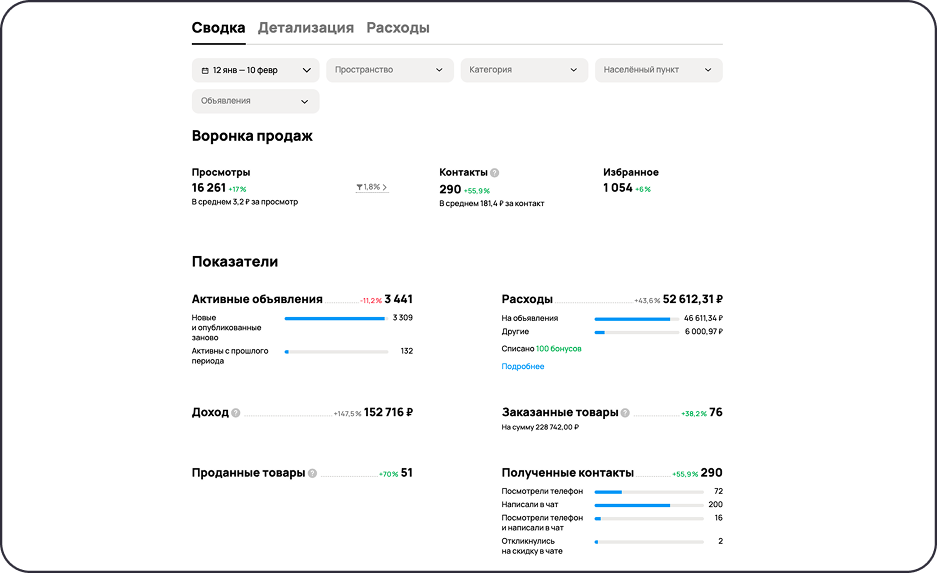Click the amount 6 000,97 ₽
The height and width of the screenshot is (573, 937).
704,332
